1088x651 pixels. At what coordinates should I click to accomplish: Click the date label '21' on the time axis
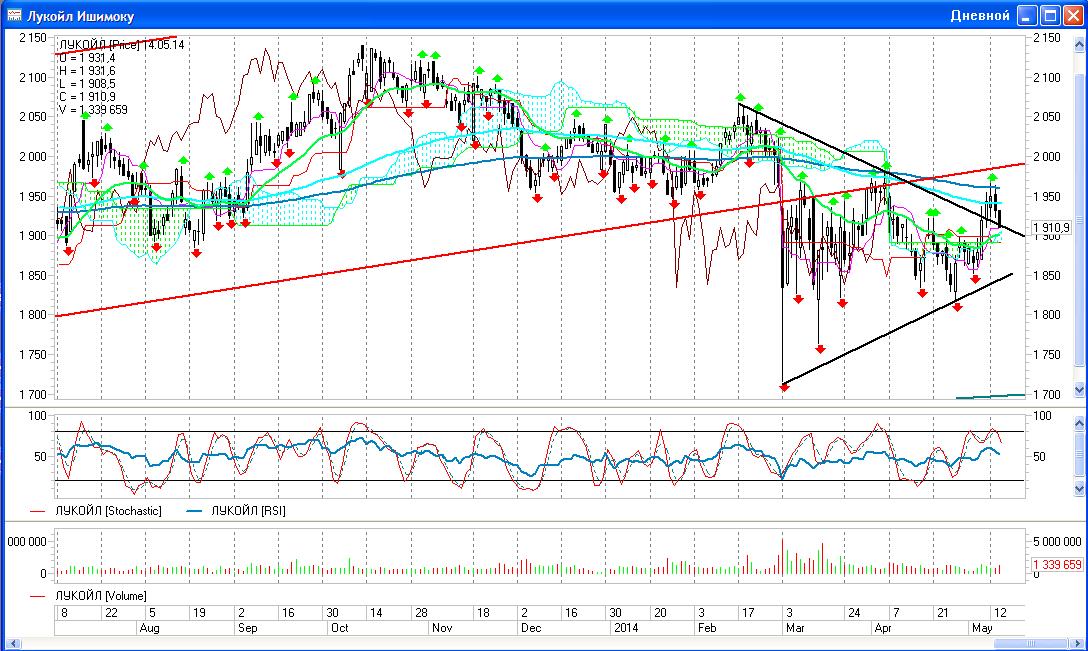[x=942, y=613]
